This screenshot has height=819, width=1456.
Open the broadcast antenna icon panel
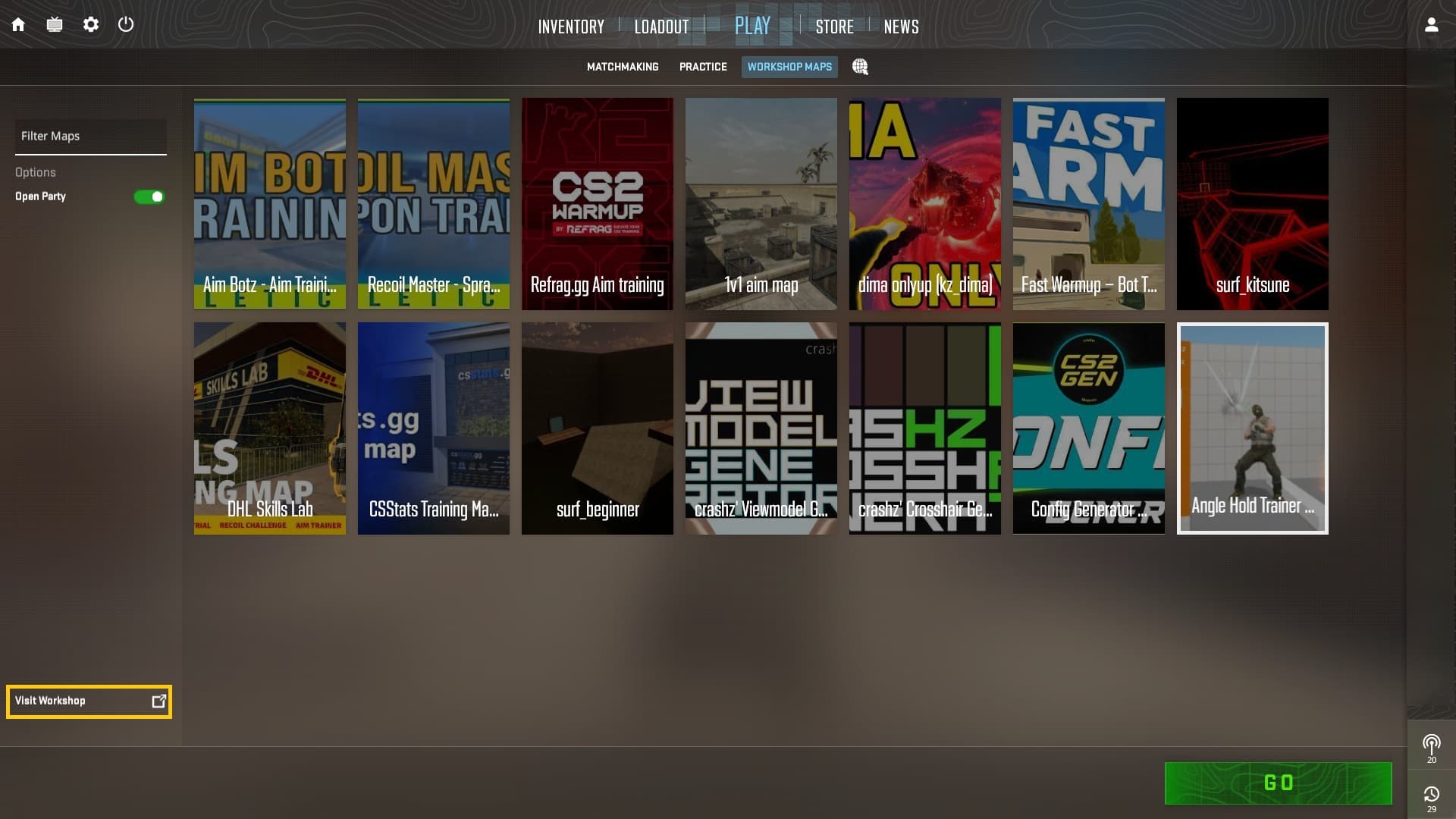pos(1431,744)
